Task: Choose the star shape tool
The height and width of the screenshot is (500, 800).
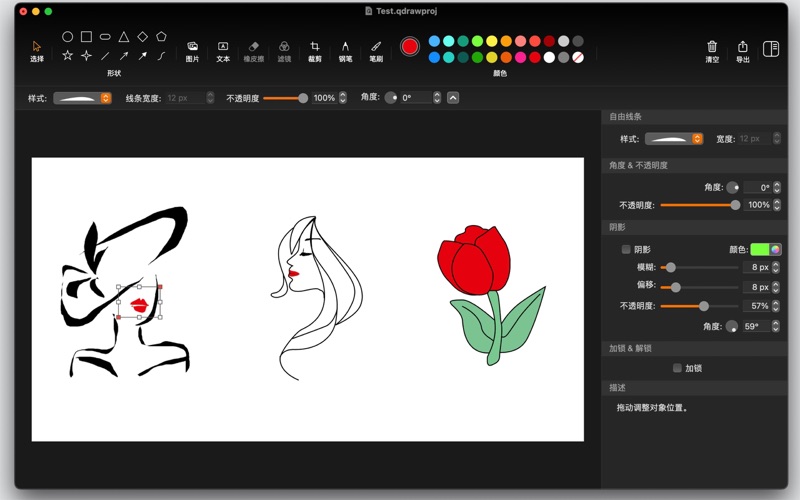Action: coord(68,56)
